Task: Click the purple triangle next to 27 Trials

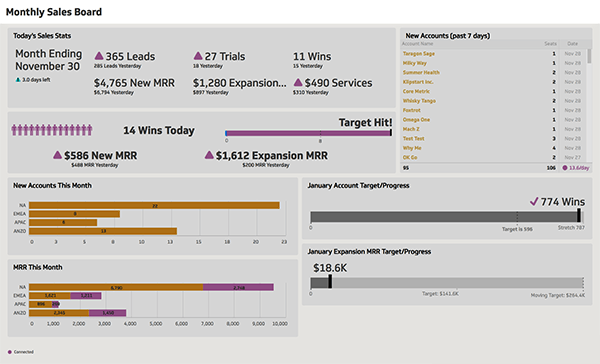Action: point(198,56)
